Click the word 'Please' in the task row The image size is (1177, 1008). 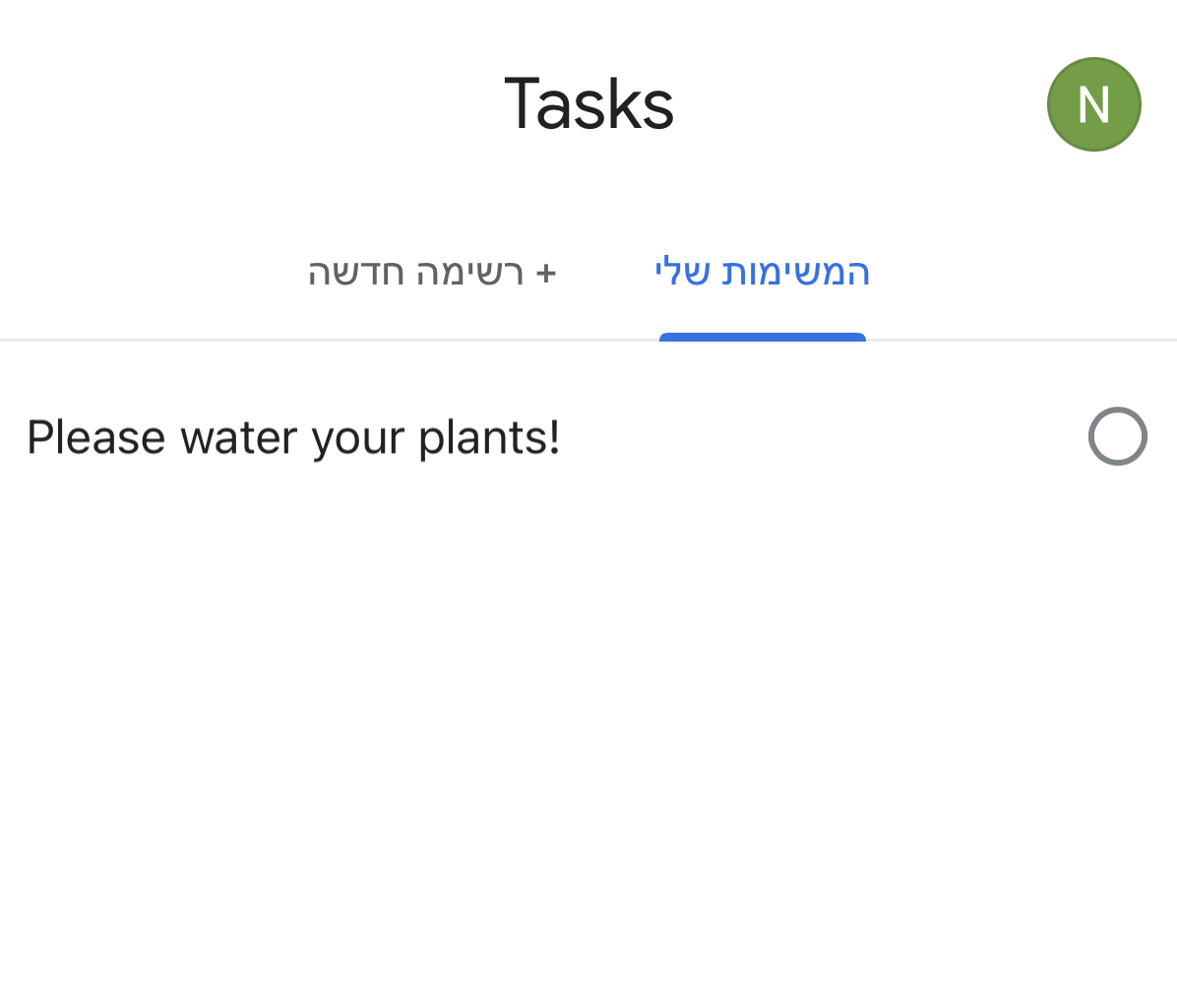pyautogui.click(x=95, y=438)
